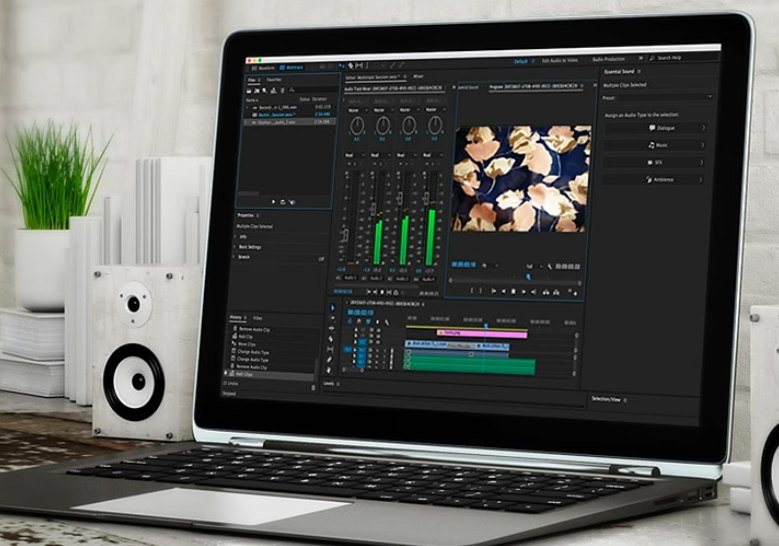Viewport: 779px width, 546px height.
Task: Click the Audio 4 volume fader
Action: tap(426, 198)
